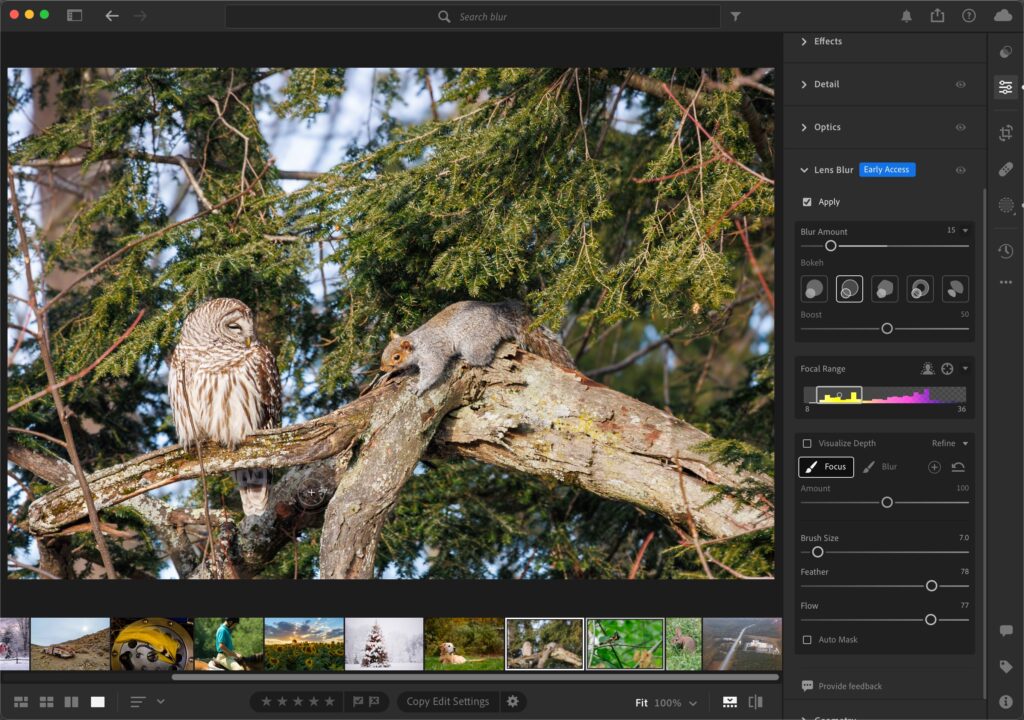Enable Auto Mask checkbox

pyautogui.click(x=807, y=640)
